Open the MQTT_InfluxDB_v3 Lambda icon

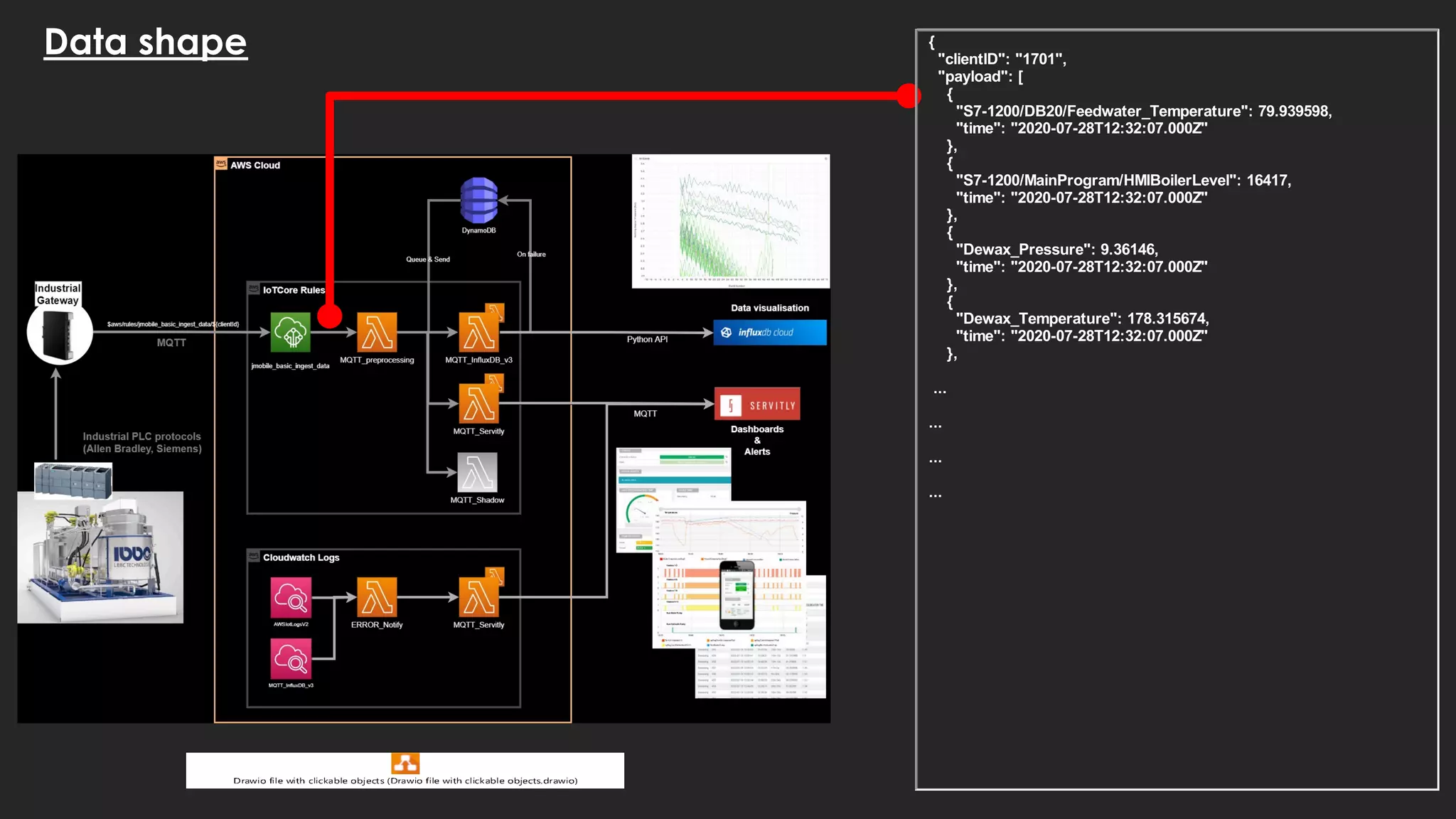[x=479, y=331]
